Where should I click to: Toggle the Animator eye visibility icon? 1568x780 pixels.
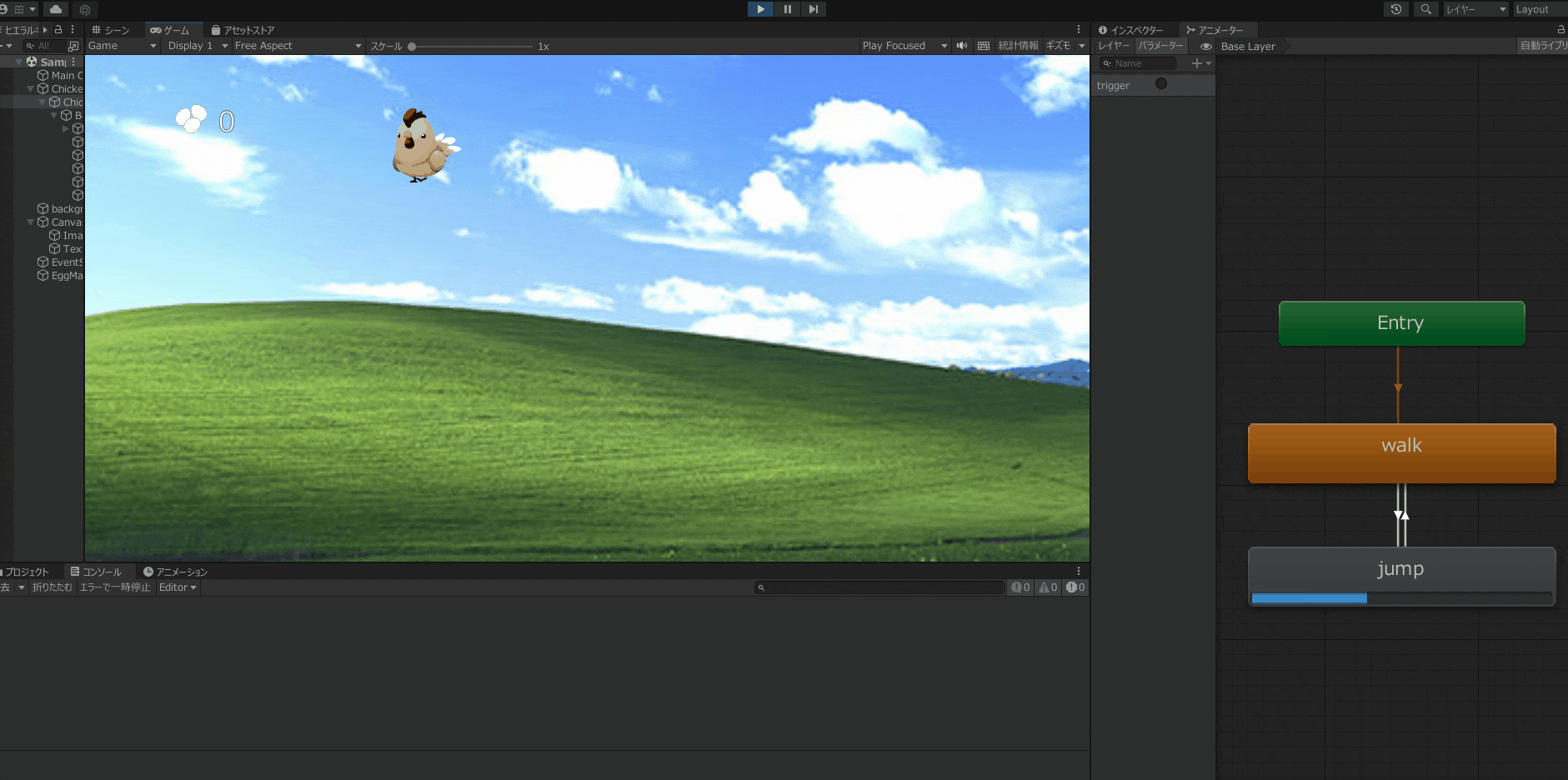(1205, 47)
